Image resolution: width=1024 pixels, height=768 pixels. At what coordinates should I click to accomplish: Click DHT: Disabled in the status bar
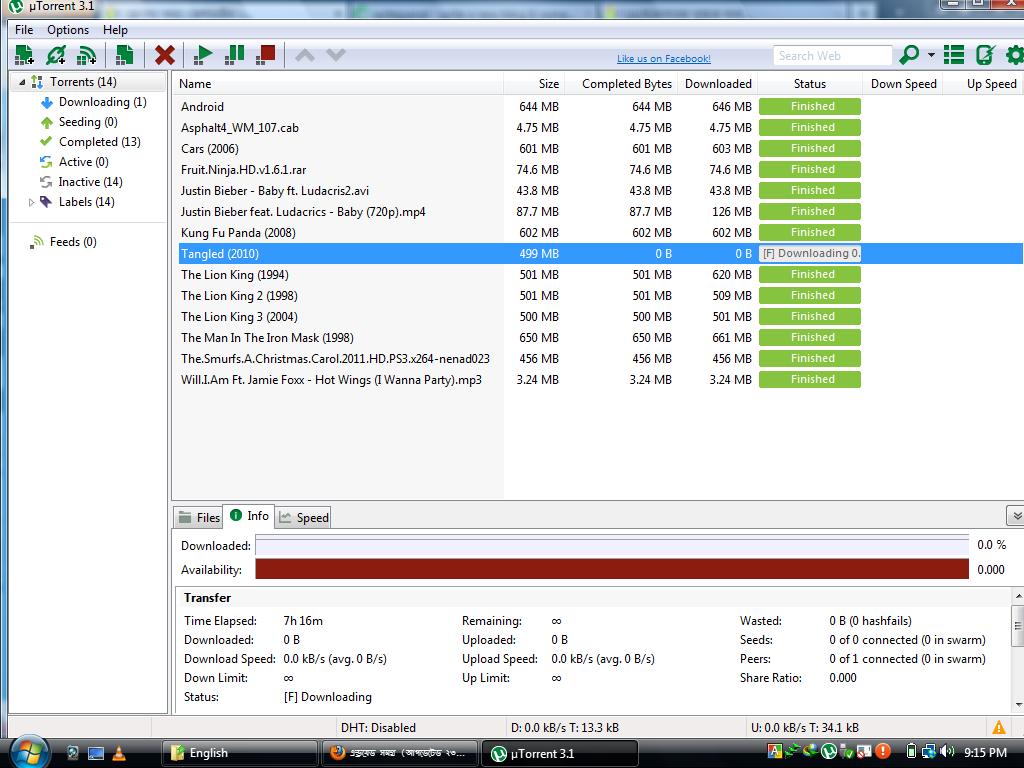pos(378,728)
